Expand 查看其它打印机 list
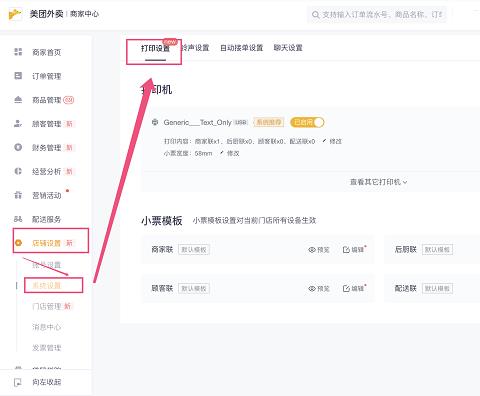The width and height of the screenshot is (480, 396). click(x=378, y=182)
